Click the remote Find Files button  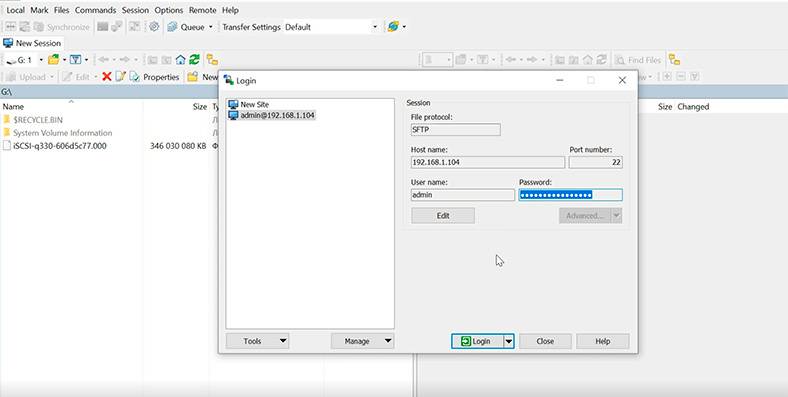point(638,60)
